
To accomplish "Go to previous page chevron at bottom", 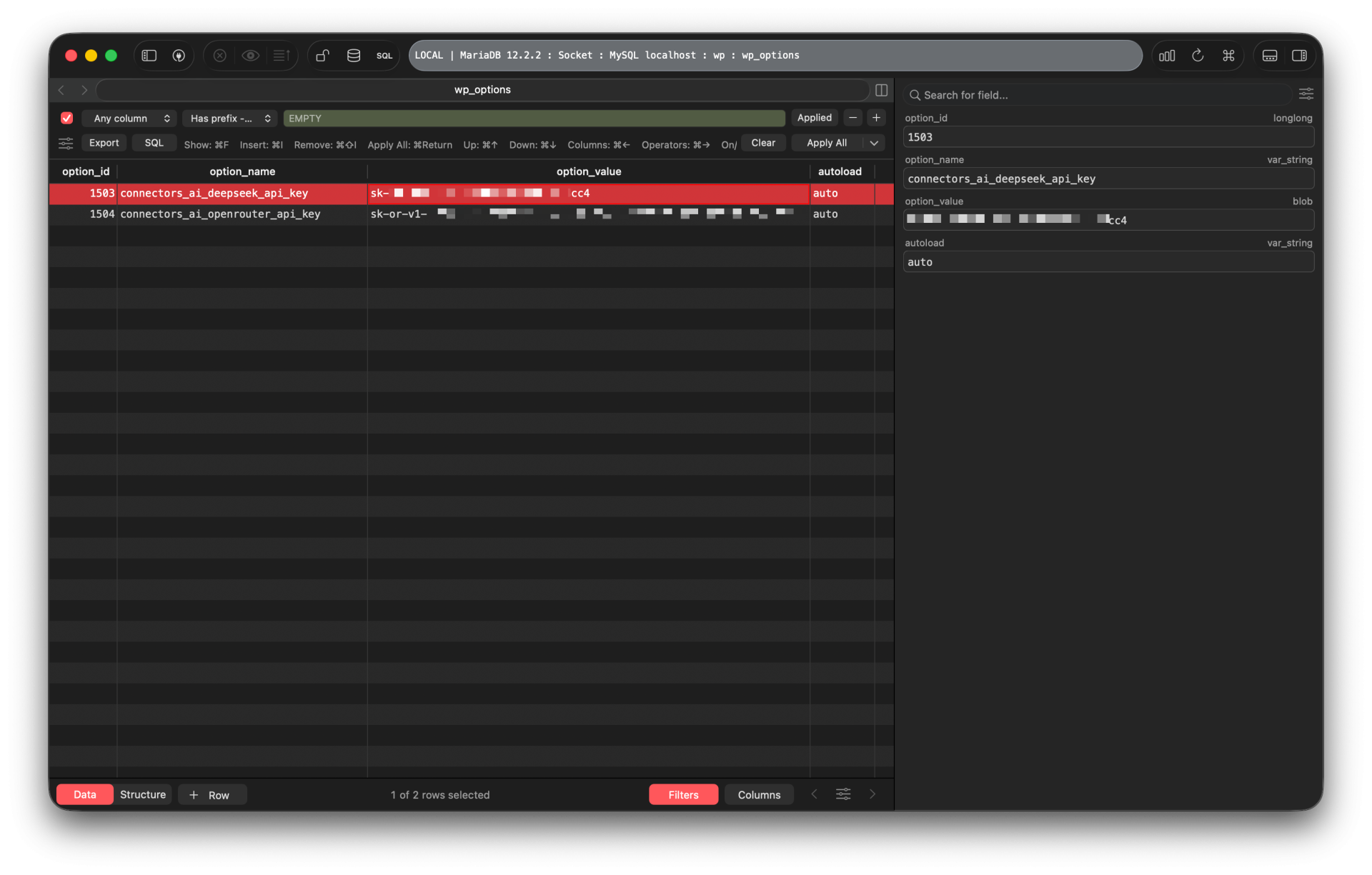I will click(814, 794).
